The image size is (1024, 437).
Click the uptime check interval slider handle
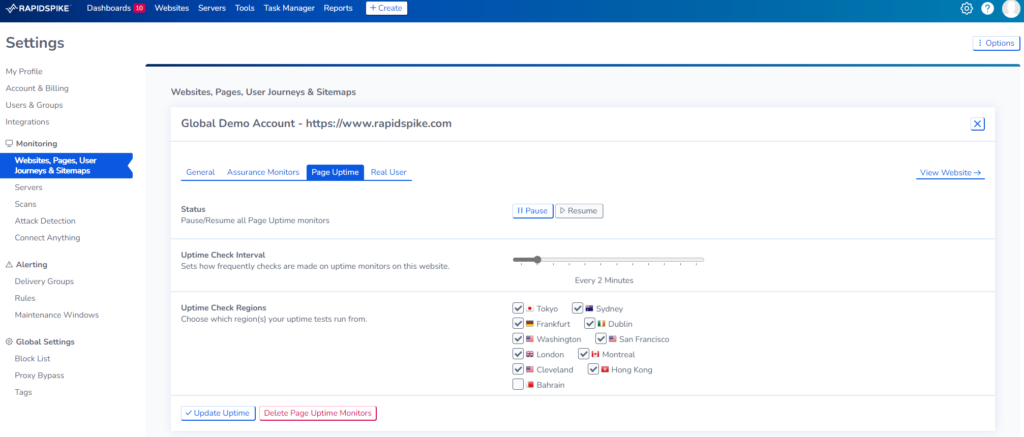537,260
